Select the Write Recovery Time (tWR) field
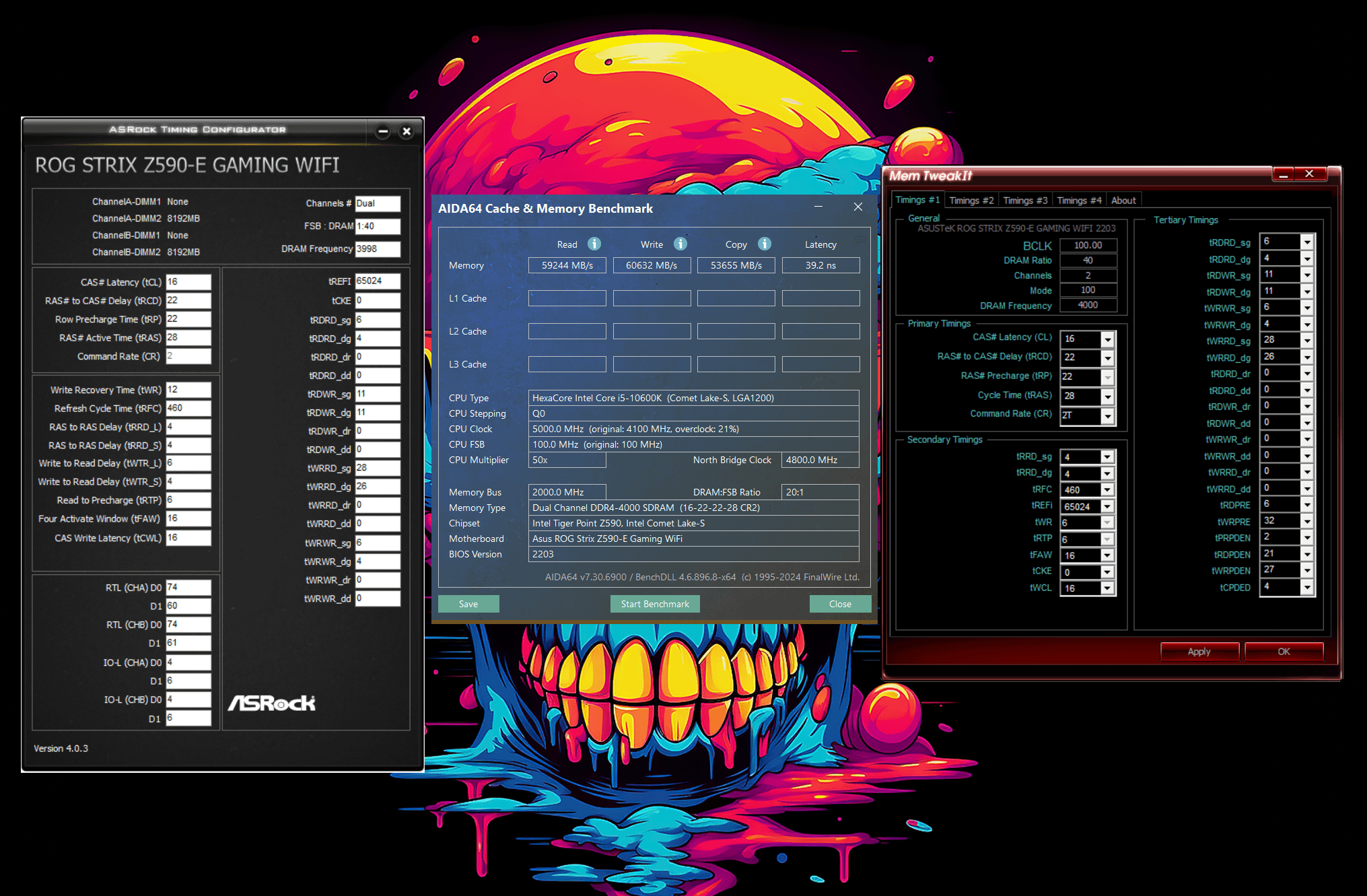Image resolution: width=1367 pixels, height=896 pixels. tap(188, 390)
